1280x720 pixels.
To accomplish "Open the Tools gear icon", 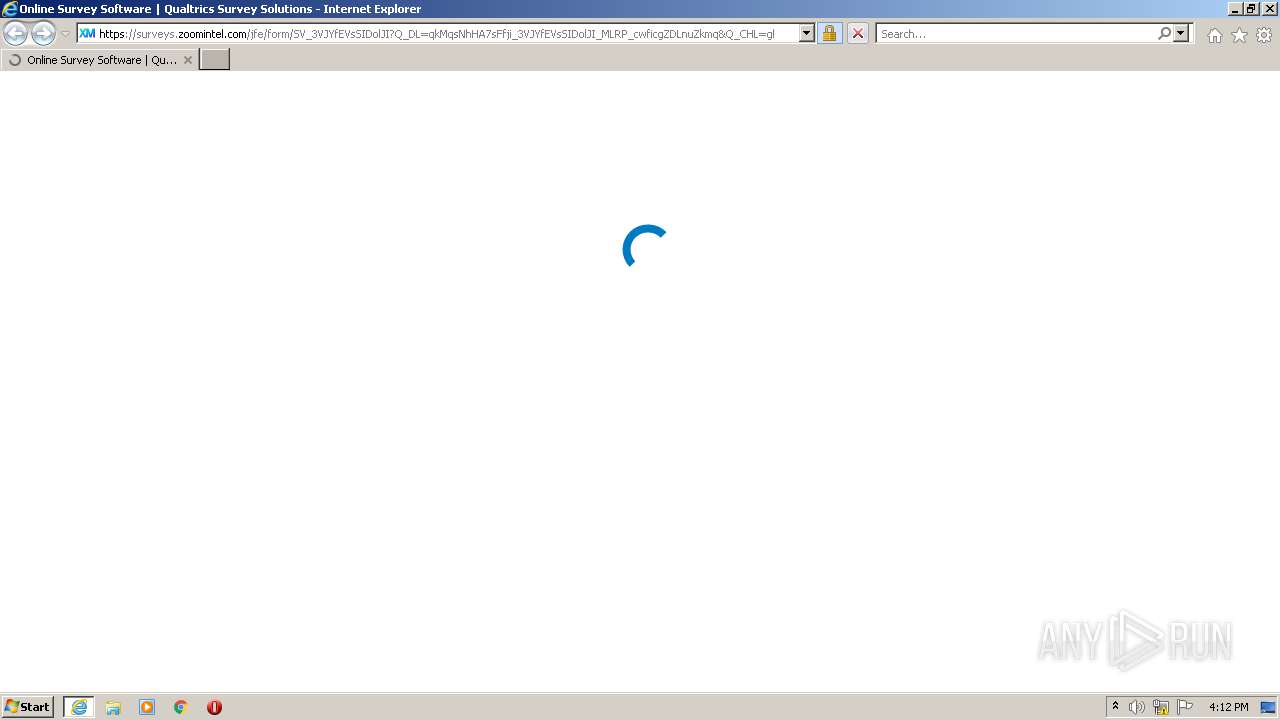I will click(1264, 35).
